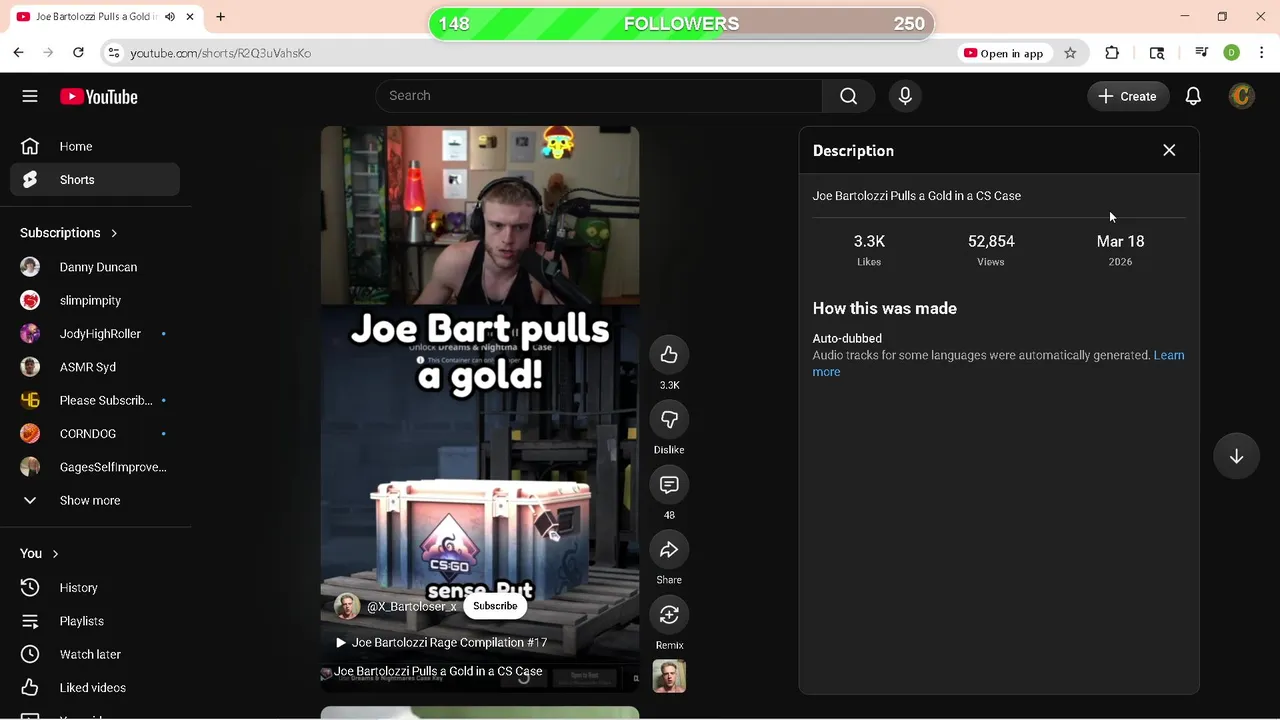Remix this short
The image size is (1280, 720).
click(x=669, y=615)
